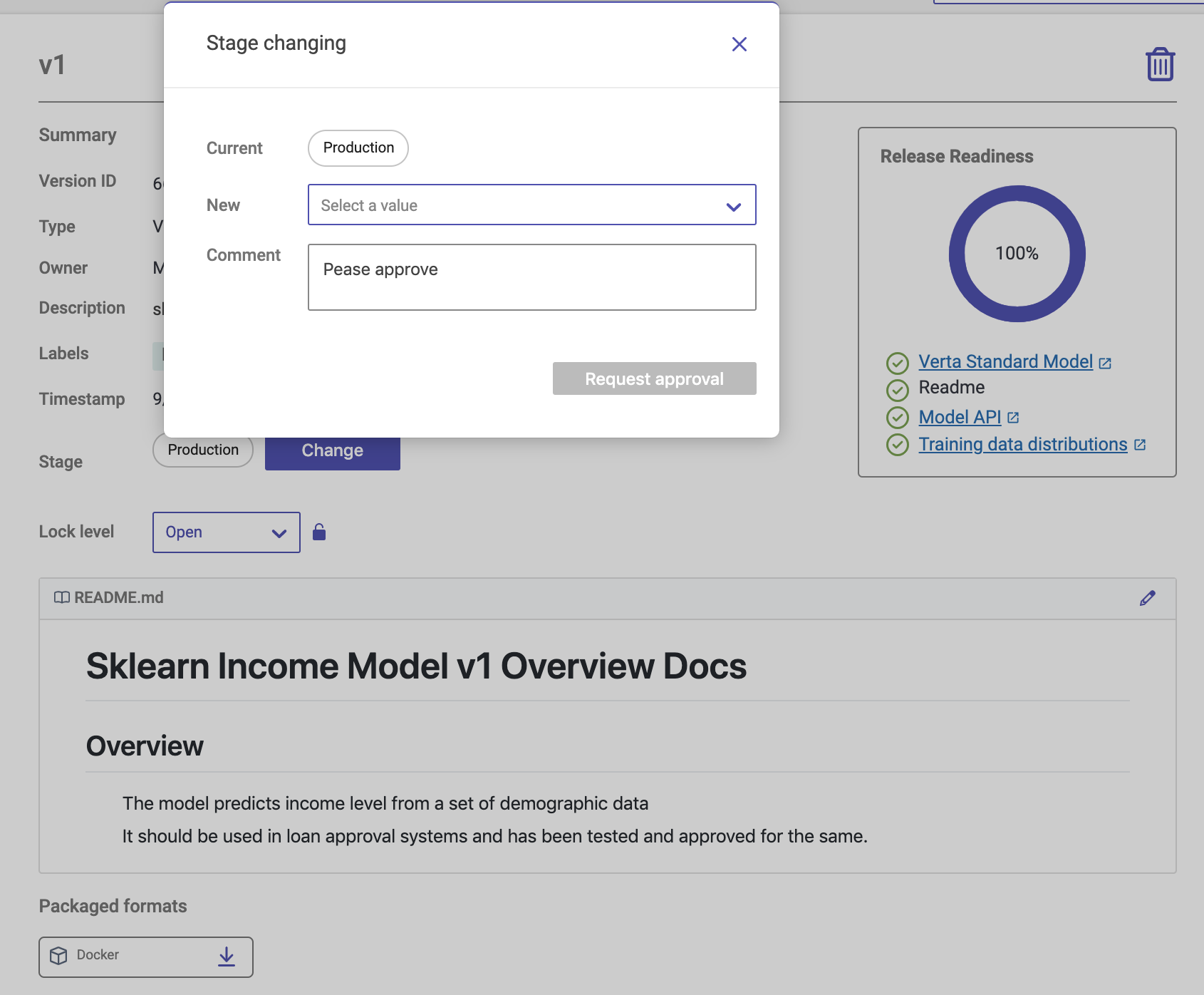Open Verta Standard Model link
Viewport: 1204px width, 995px height.
tap(1005, 361)
